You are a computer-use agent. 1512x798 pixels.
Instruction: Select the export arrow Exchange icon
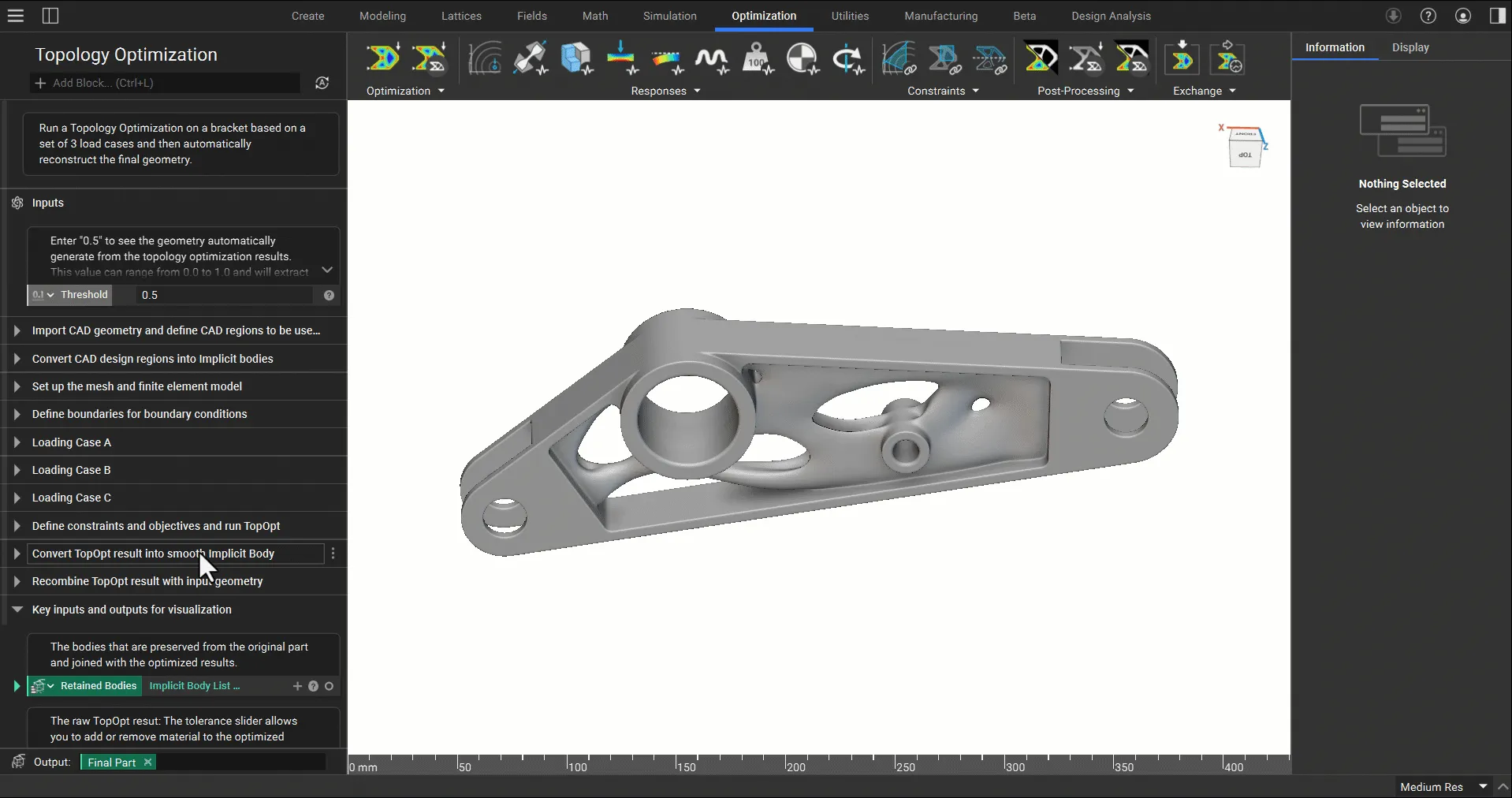click(1228, 58)
